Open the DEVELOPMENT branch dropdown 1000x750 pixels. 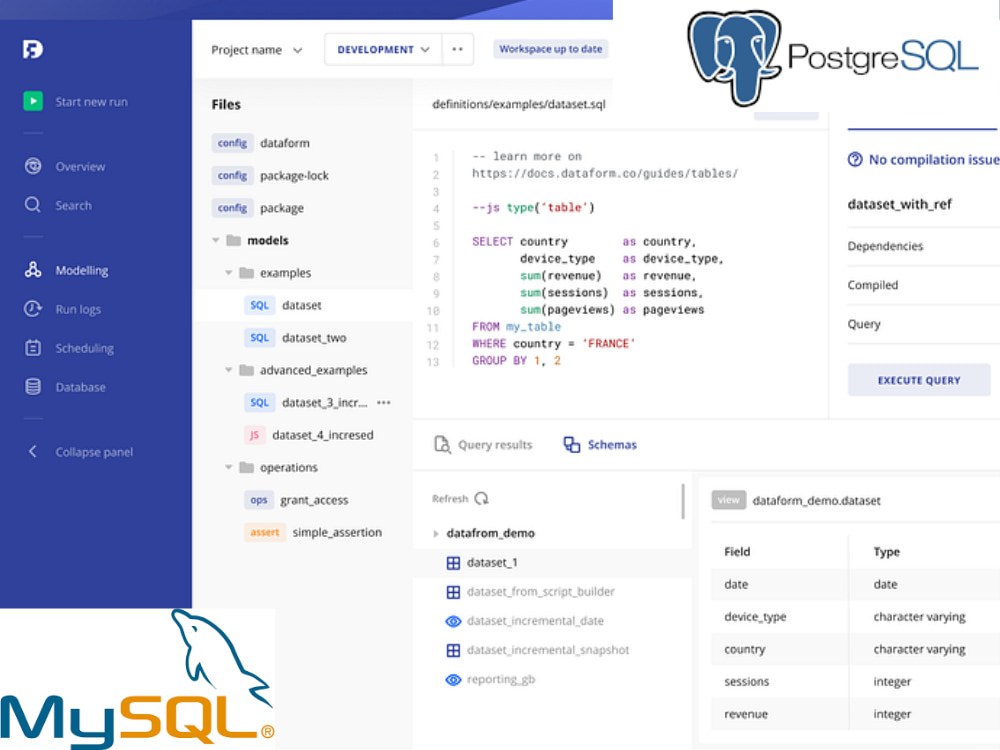(x=383, y=50)
